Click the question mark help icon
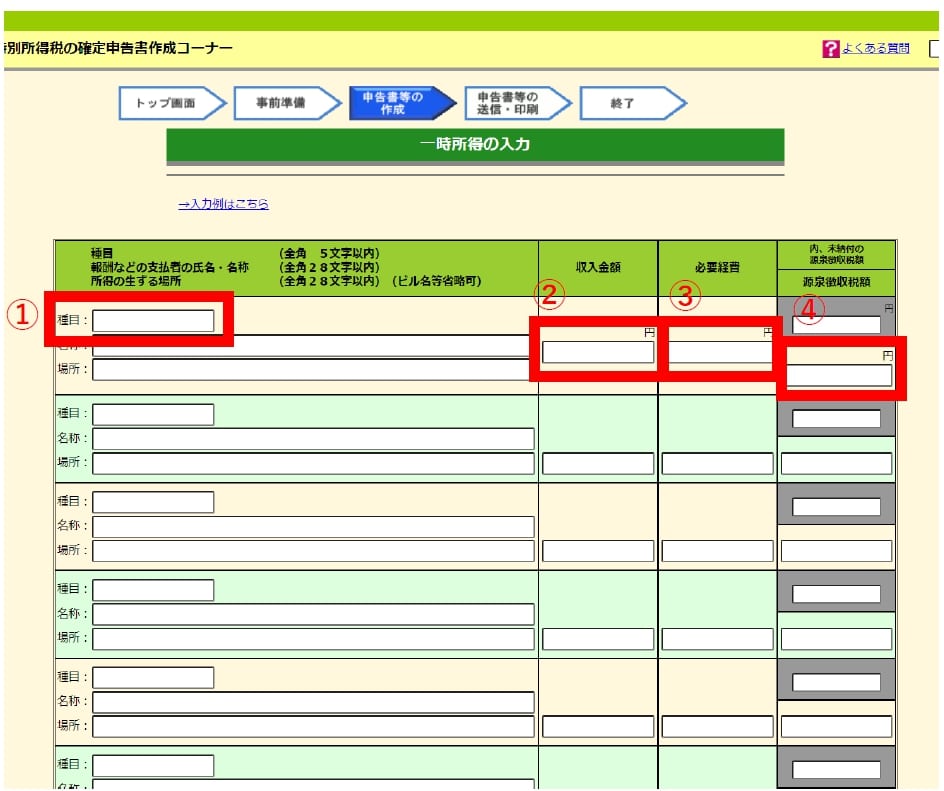The width and height of the screenshot is (944, 791). pos(830,49)
